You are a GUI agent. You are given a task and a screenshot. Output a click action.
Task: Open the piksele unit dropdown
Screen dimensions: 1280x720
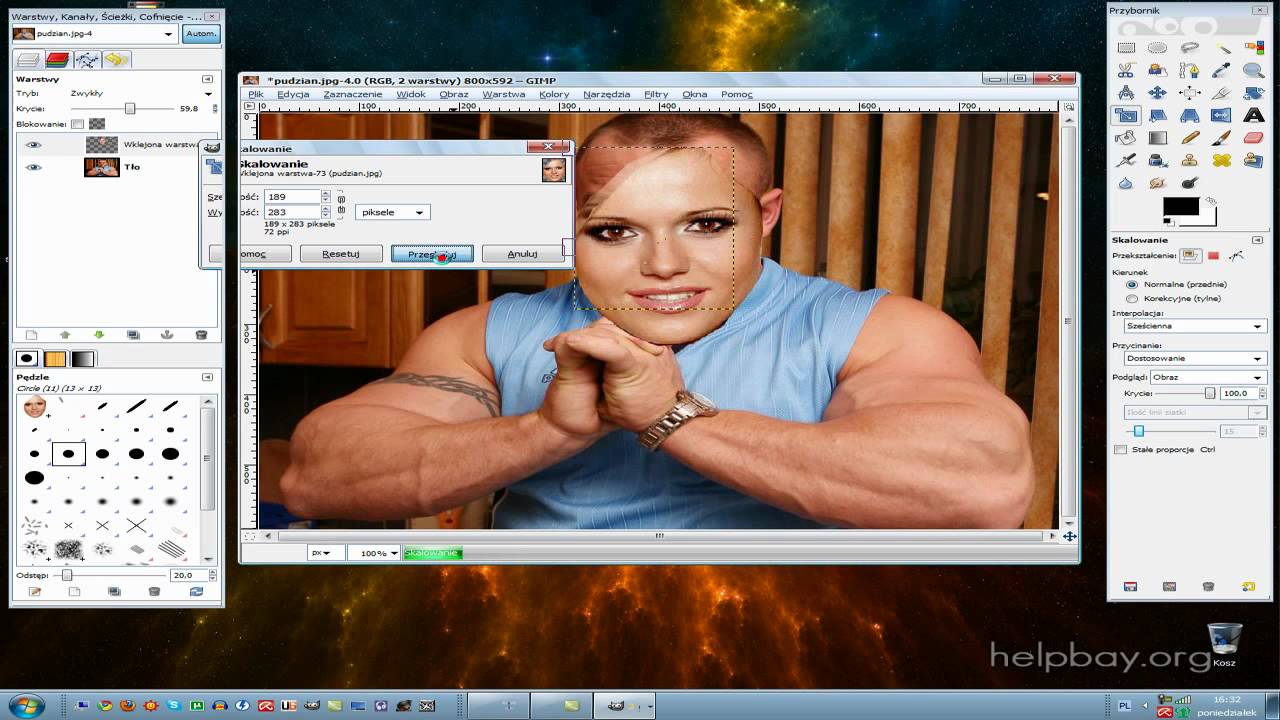[392, 212]
